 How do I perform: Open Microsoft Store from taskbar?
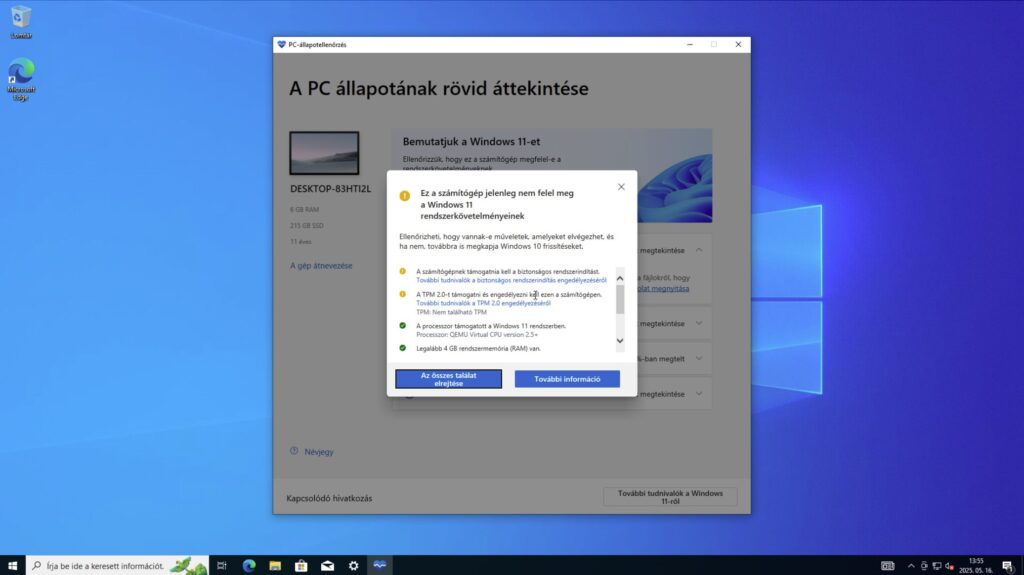[301, 565]
